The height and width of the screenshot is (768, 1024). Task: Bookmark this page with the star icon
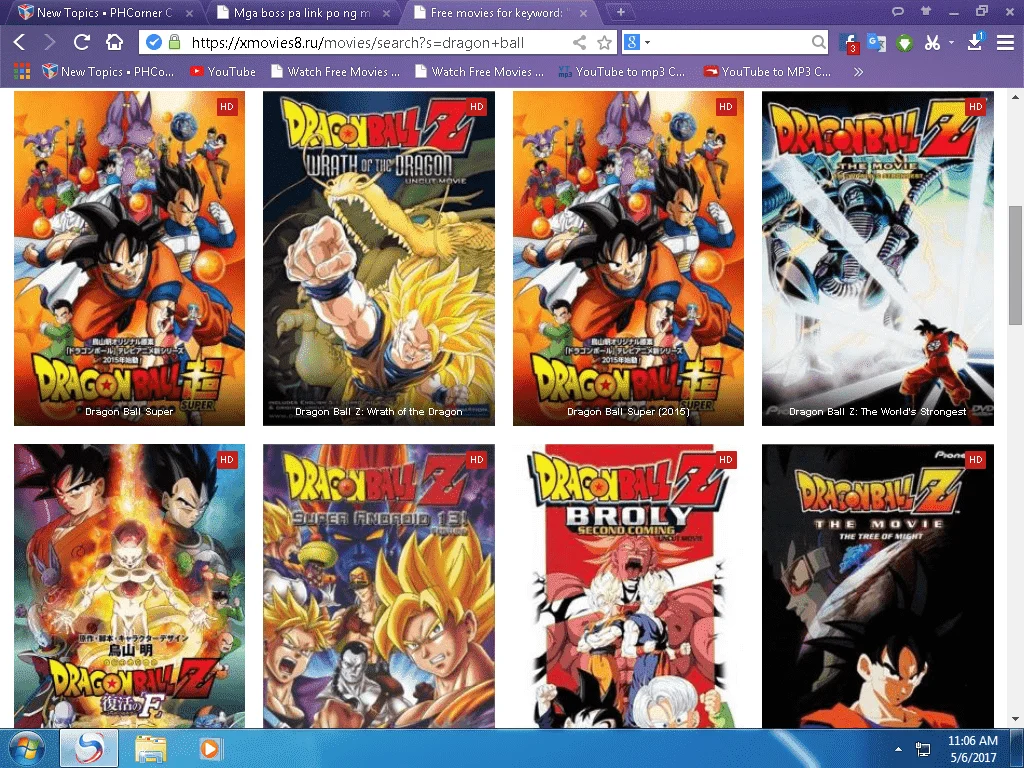(605, 43)
